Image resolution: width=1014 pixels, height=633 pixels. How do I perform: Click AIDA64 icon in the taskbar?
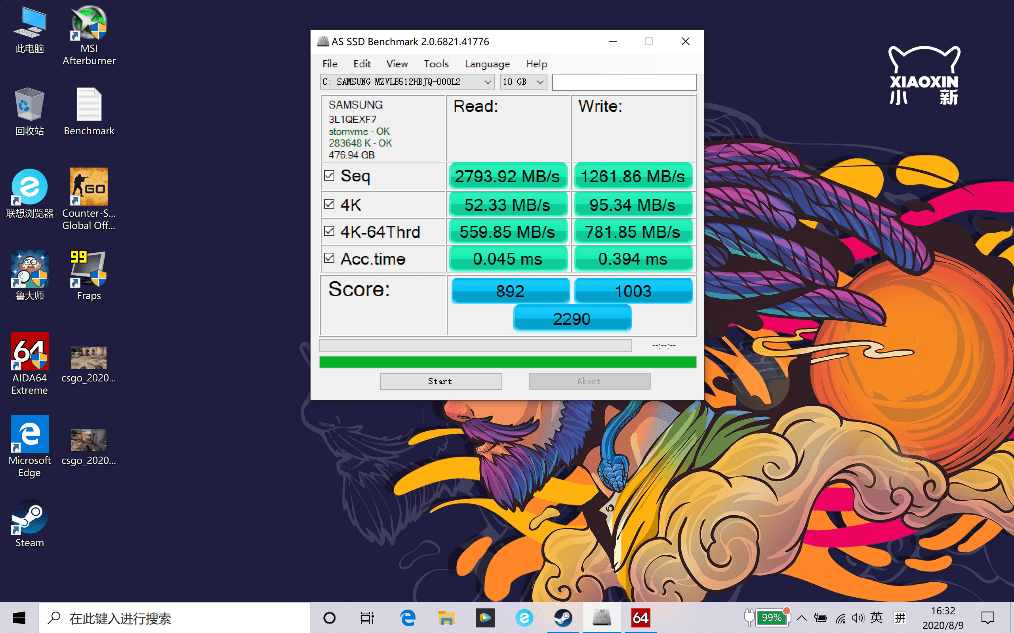point(640,618)
